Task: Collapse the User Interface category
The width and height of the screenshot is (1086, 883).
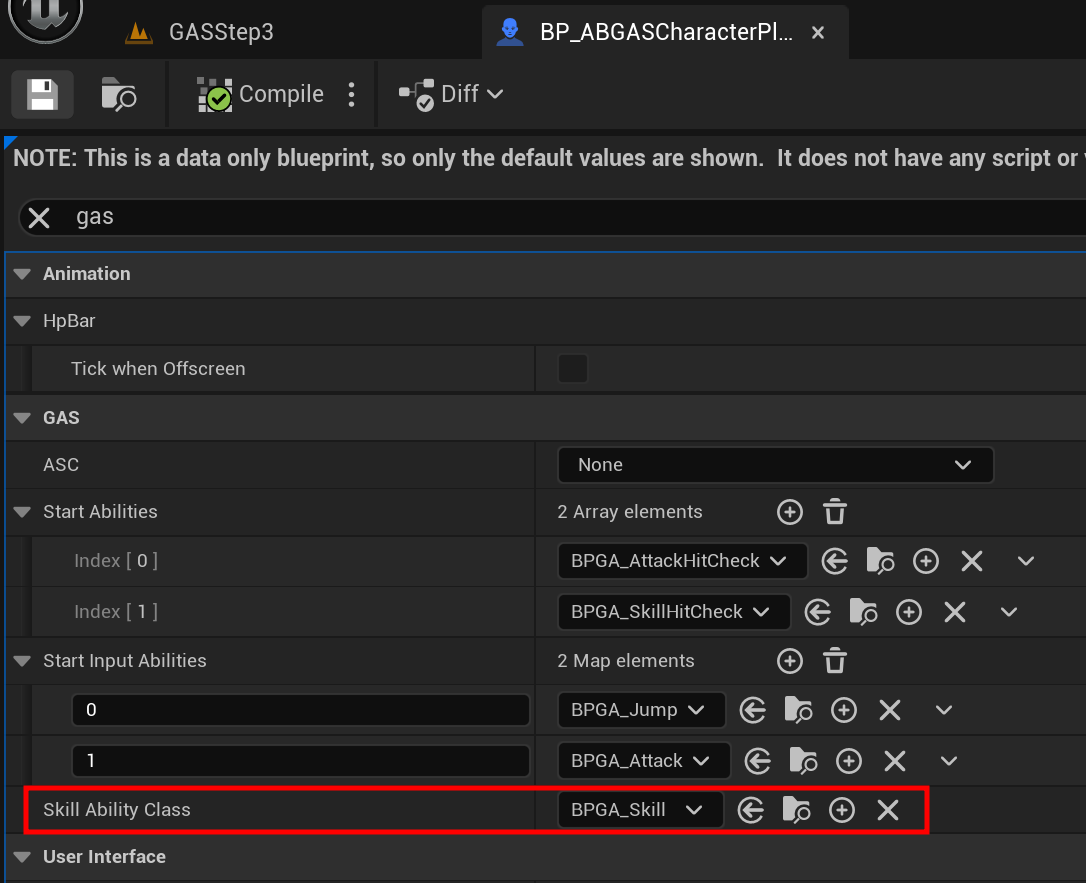Action: coord(22,857)
